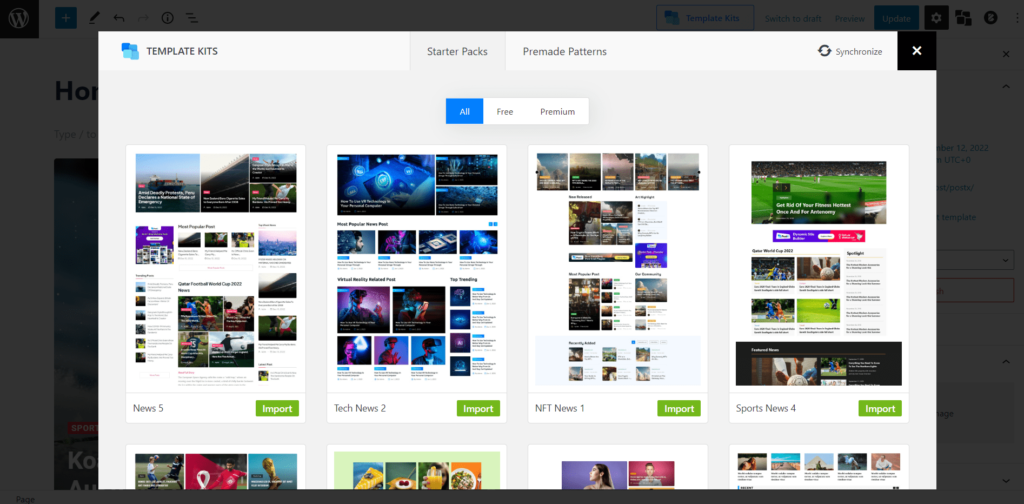1024x504 pixels.
Task: Open the document details info icon
Action: 167,18
